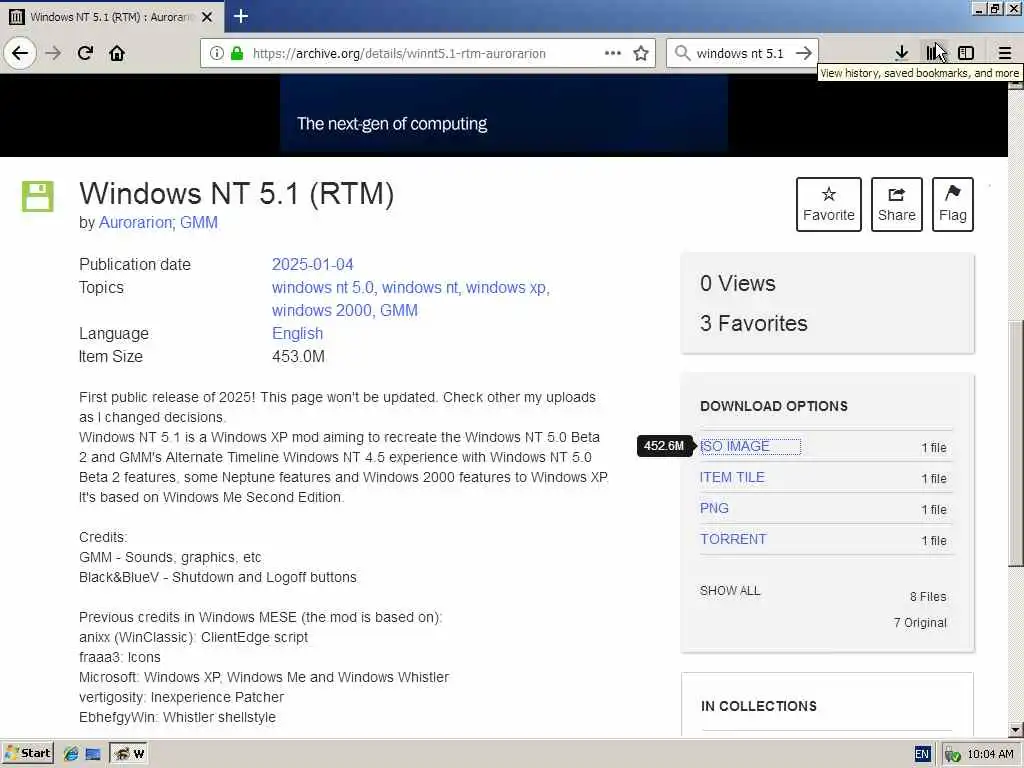
Task: Select the browser taskbar button
Action: pyautogui.click(x=129, y=754)
